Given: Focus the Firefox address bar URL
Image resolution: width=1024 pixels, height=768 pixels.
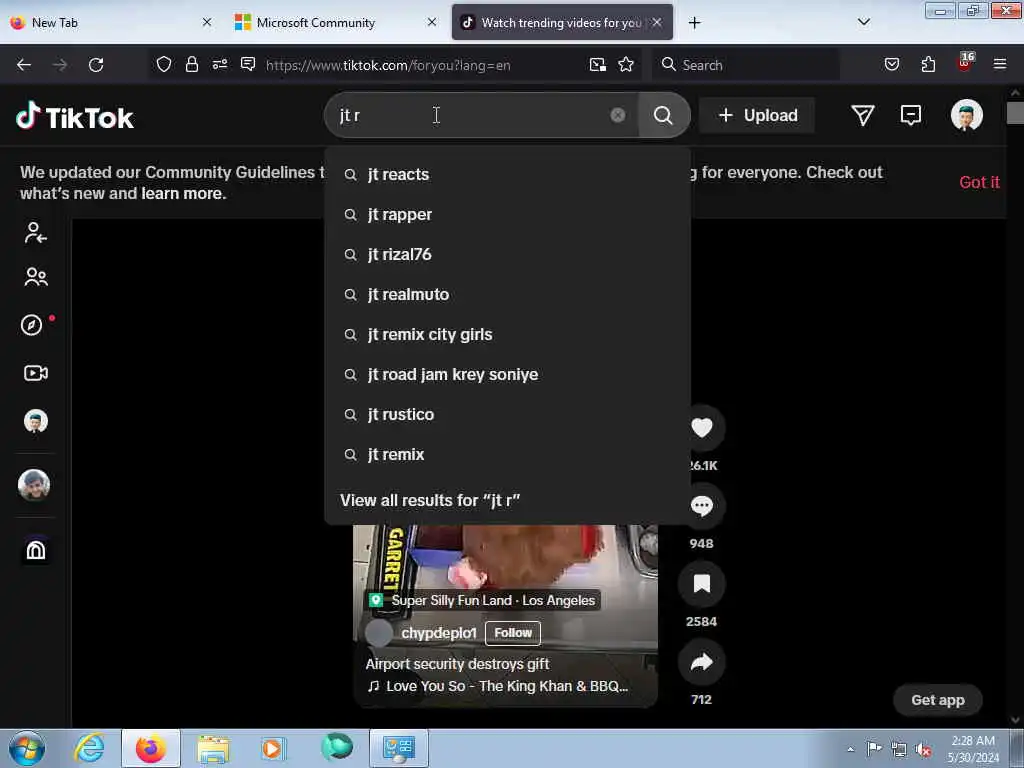Looking at the screenshot, I should [x=388, y=65].
